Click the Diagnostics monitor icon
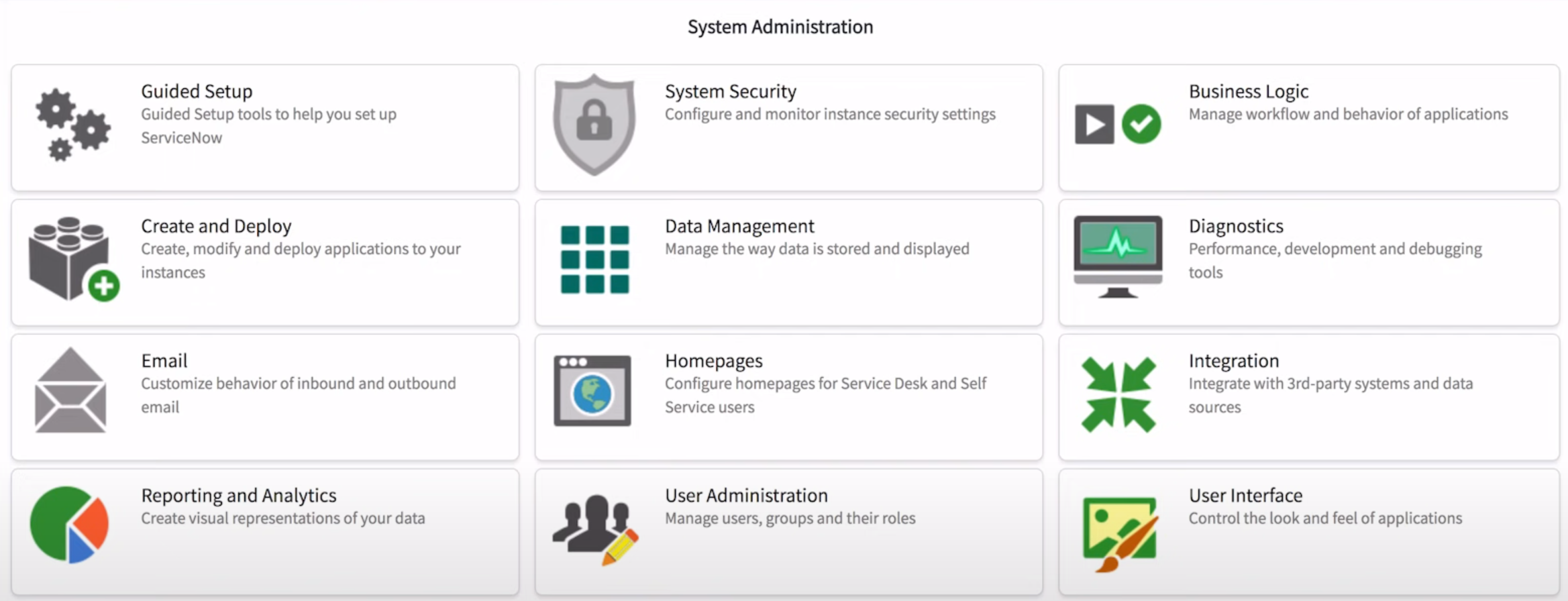The width and height of the screenshot is (1568, 601). click(1118, 257)
